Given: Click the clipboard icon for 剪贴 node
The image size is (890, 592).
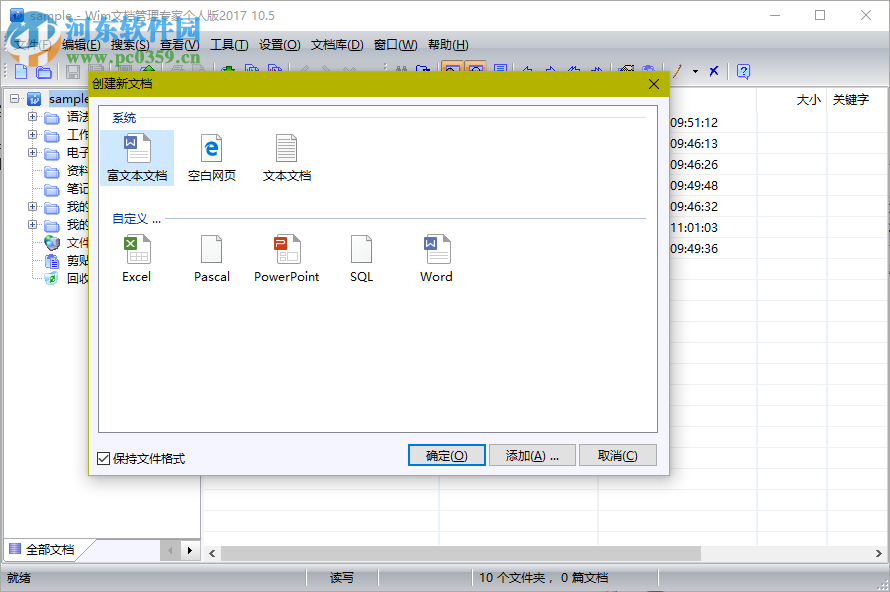Looking at the screenshot, I should (52, 261).
